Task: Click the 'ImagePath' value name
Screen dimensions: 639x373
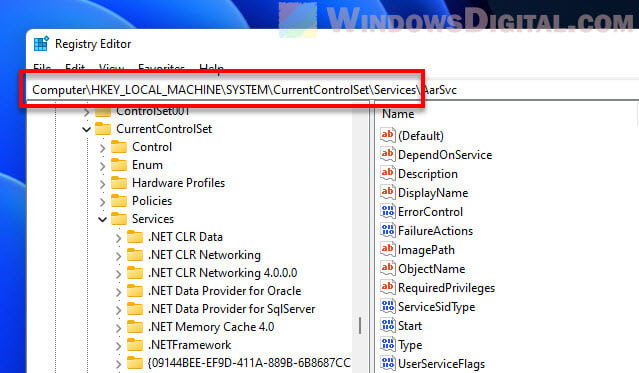Action: tap(426, 249)
